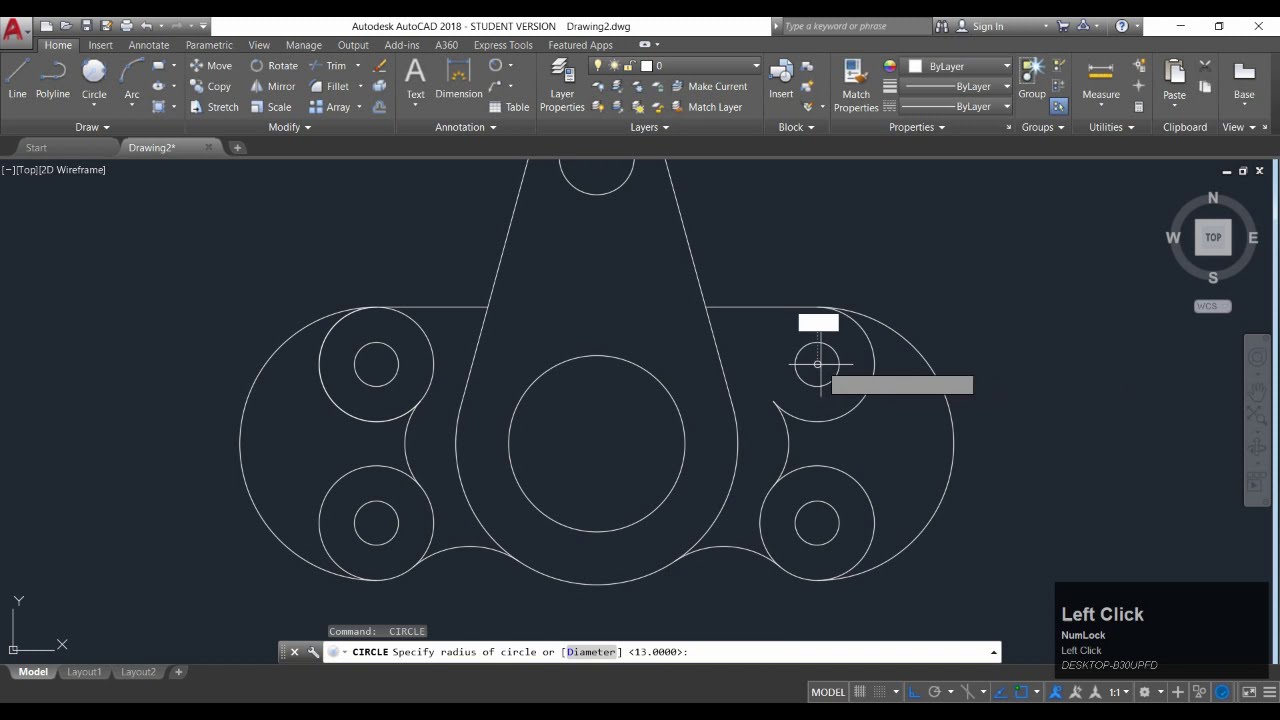Open workspace switching gear dropdown

1150,692
